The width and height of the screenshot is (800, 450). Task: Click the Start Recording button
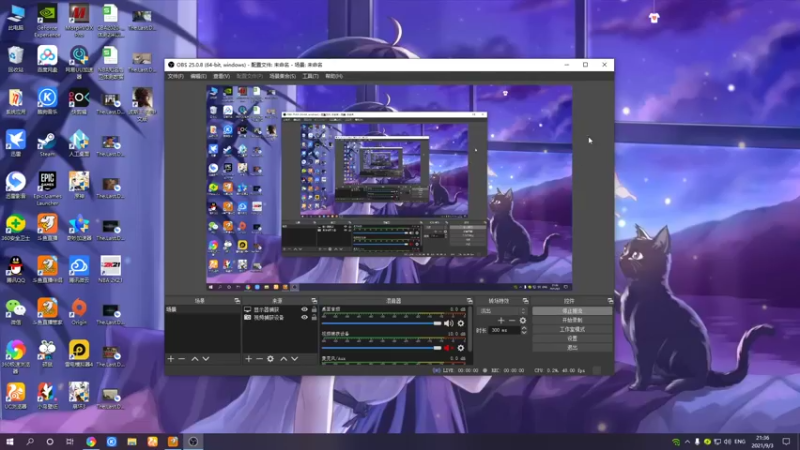tap(572, 320)
